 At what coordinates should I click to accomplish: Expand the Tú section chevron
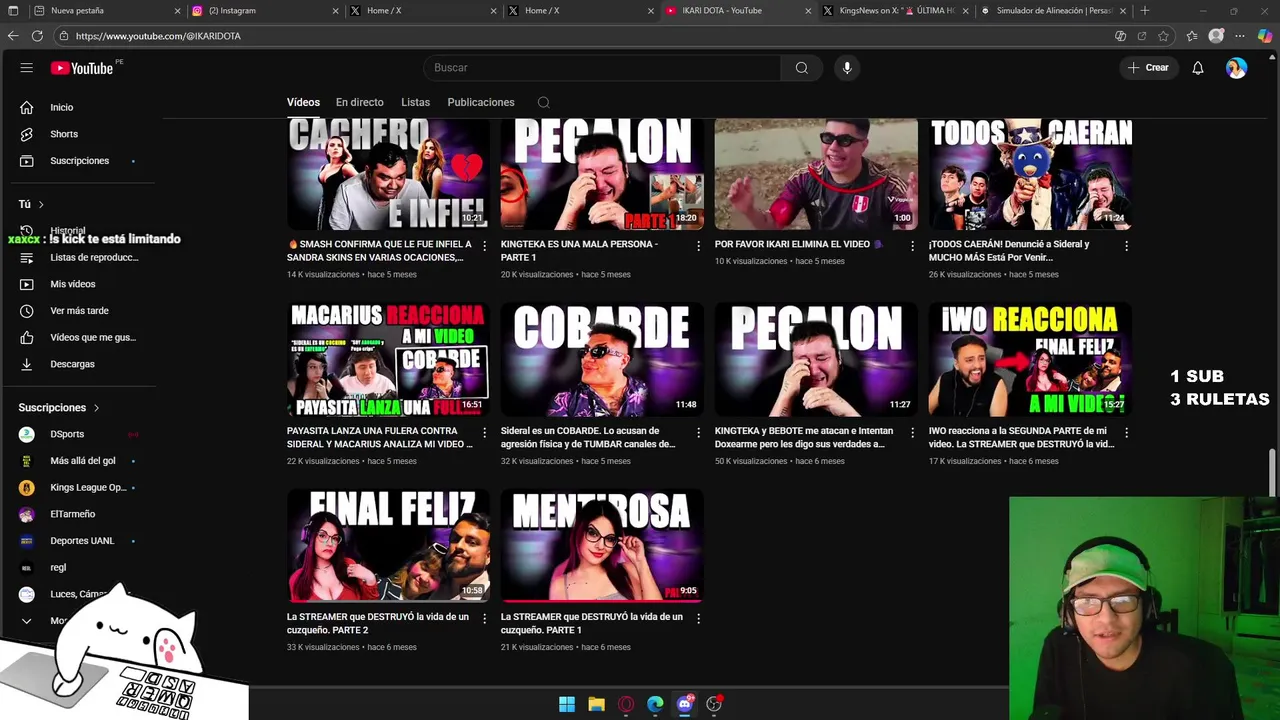[41, 204]
